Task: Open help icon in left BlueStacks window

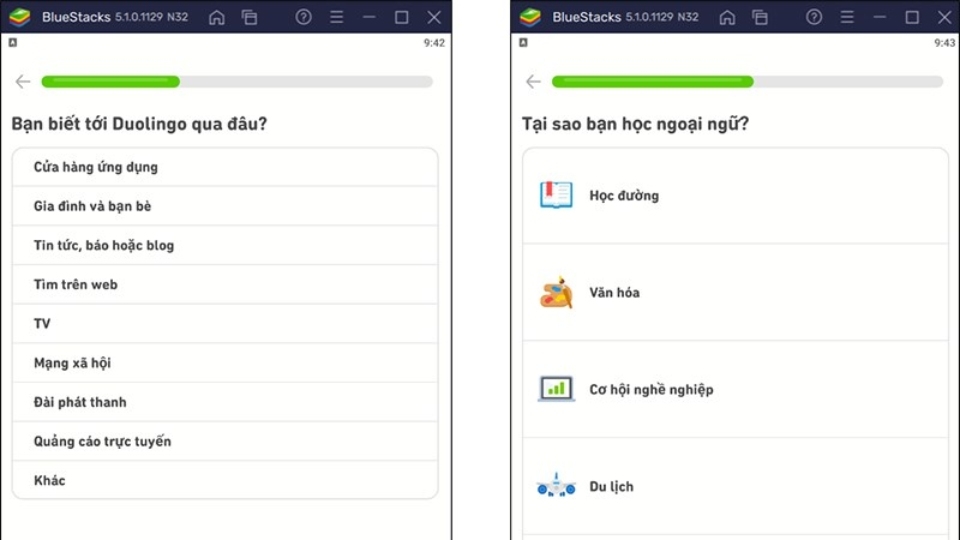Action: [304, 17]
